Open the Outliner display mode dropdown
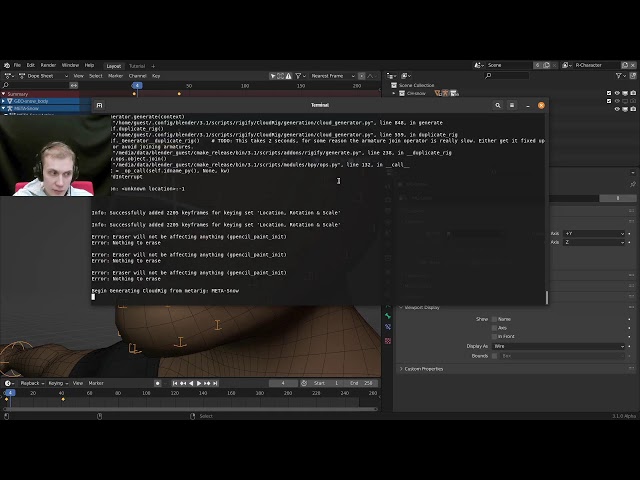Image resolution: width=640 pixels, height=480 pixels. [406, 76]
